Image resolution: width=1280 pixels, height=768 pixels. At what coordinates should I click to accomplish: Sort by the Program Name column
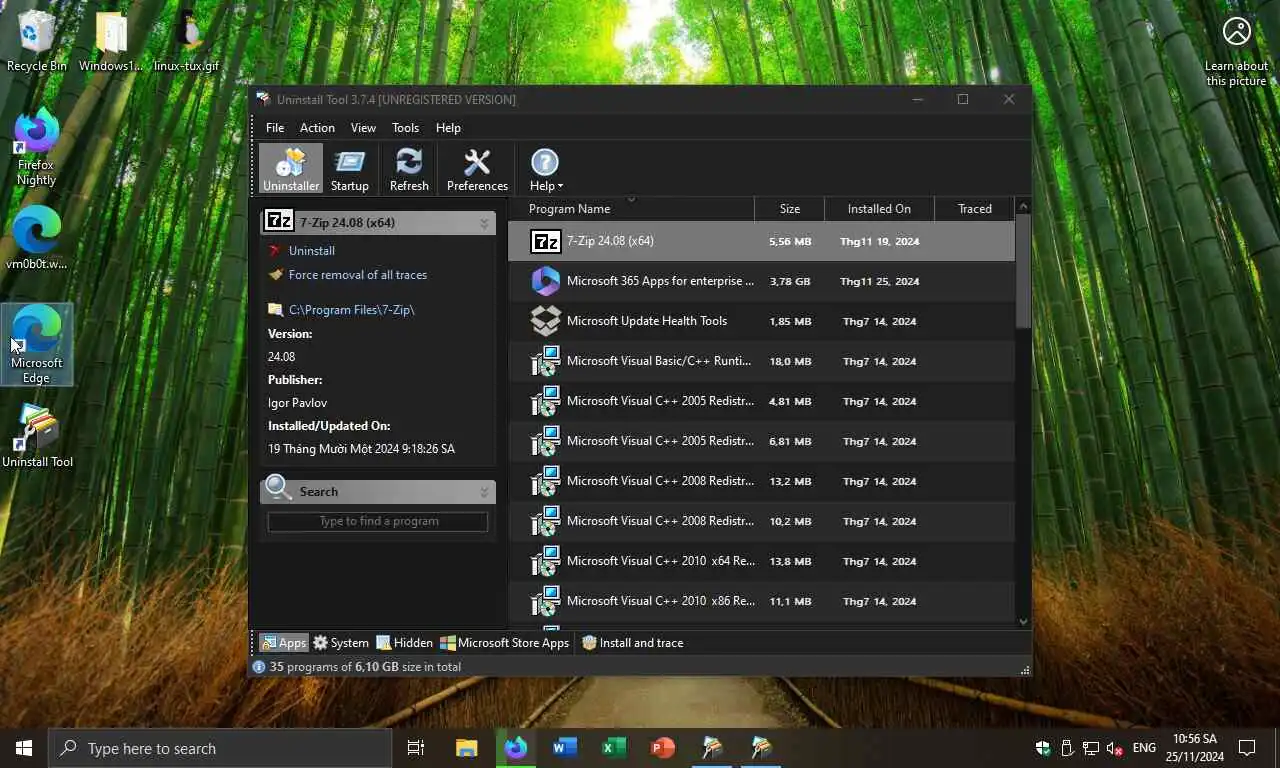point(631,209)
